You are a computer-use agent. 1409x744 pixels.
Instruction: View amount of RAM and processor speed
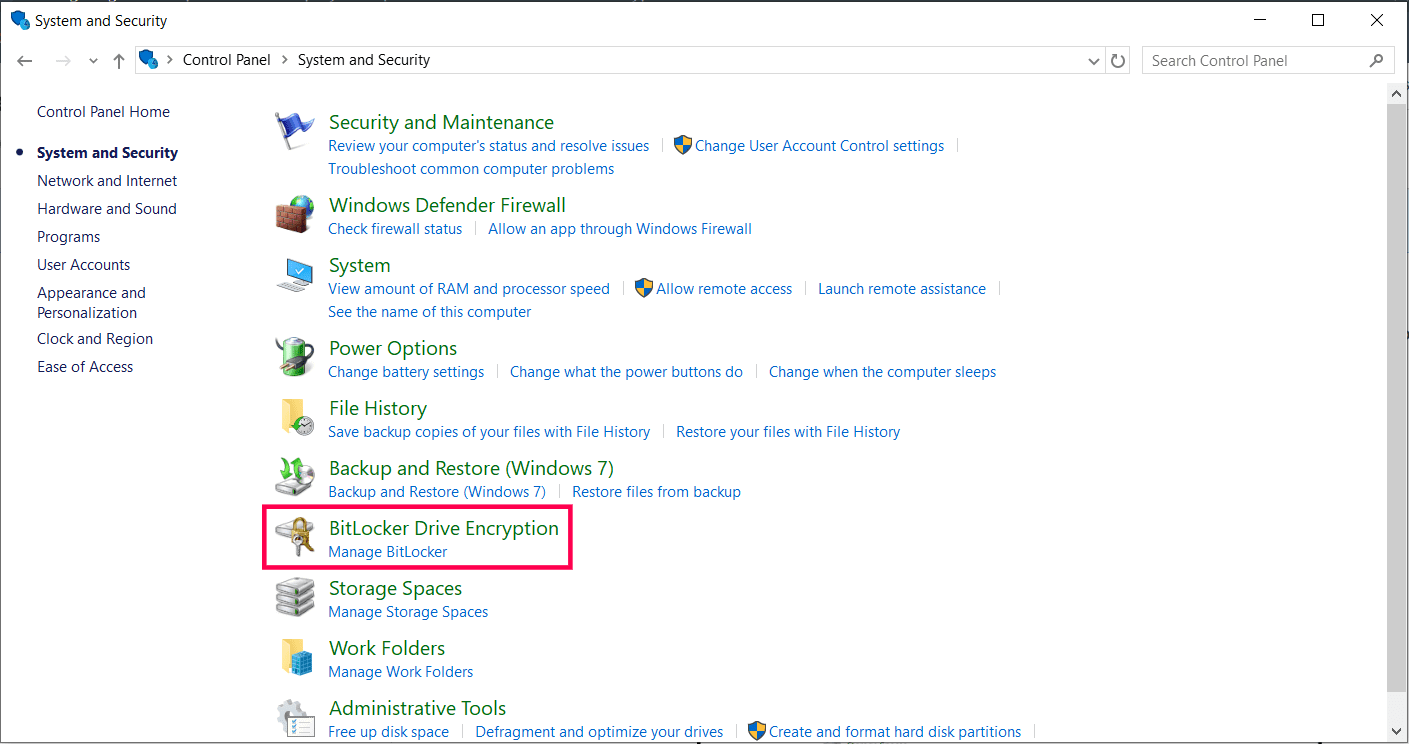469,289
